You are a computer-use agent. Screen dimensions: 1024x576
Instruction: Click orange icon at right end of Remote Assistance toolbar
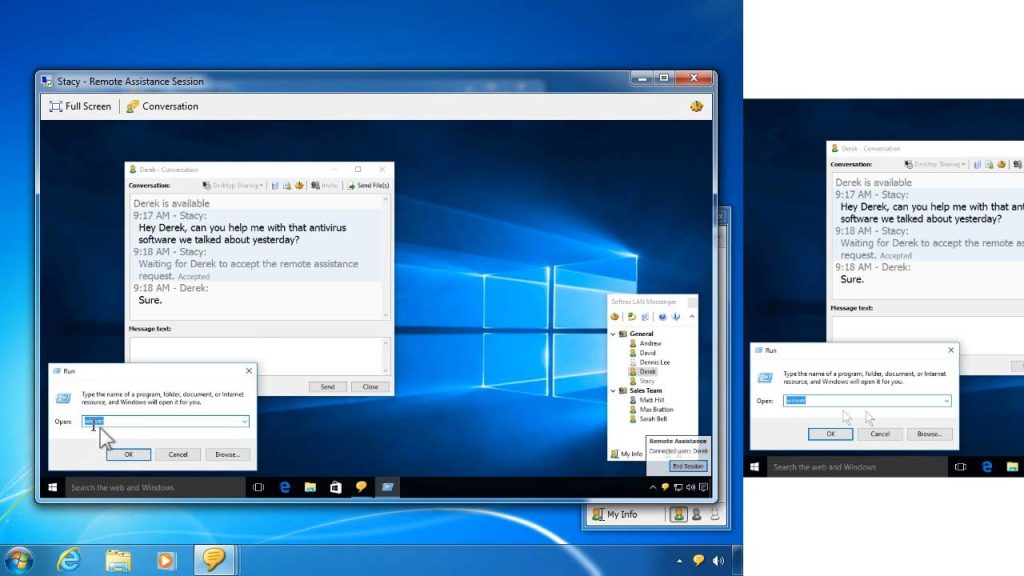[x=696, y=106]
